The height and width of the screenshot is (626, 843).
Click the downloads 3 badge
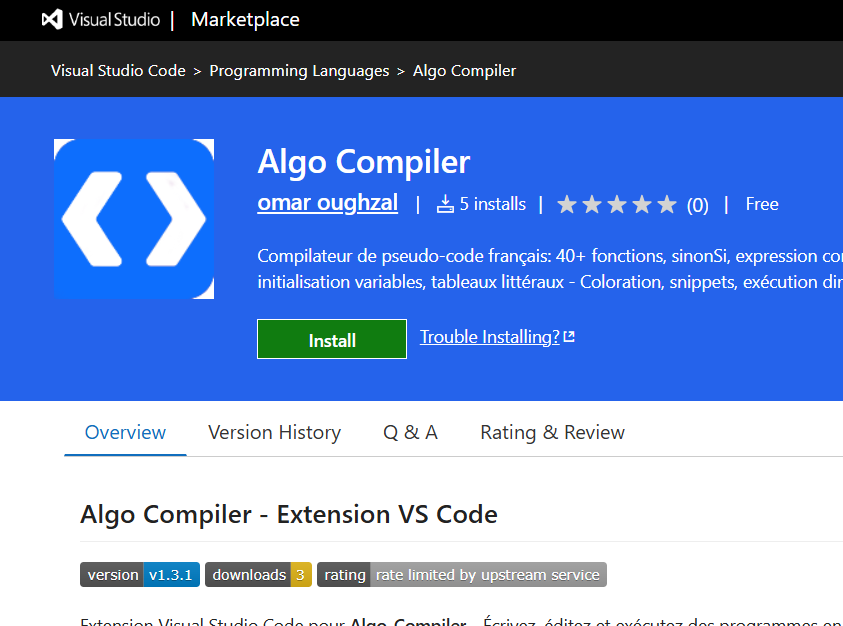click(x=258, y=574)
